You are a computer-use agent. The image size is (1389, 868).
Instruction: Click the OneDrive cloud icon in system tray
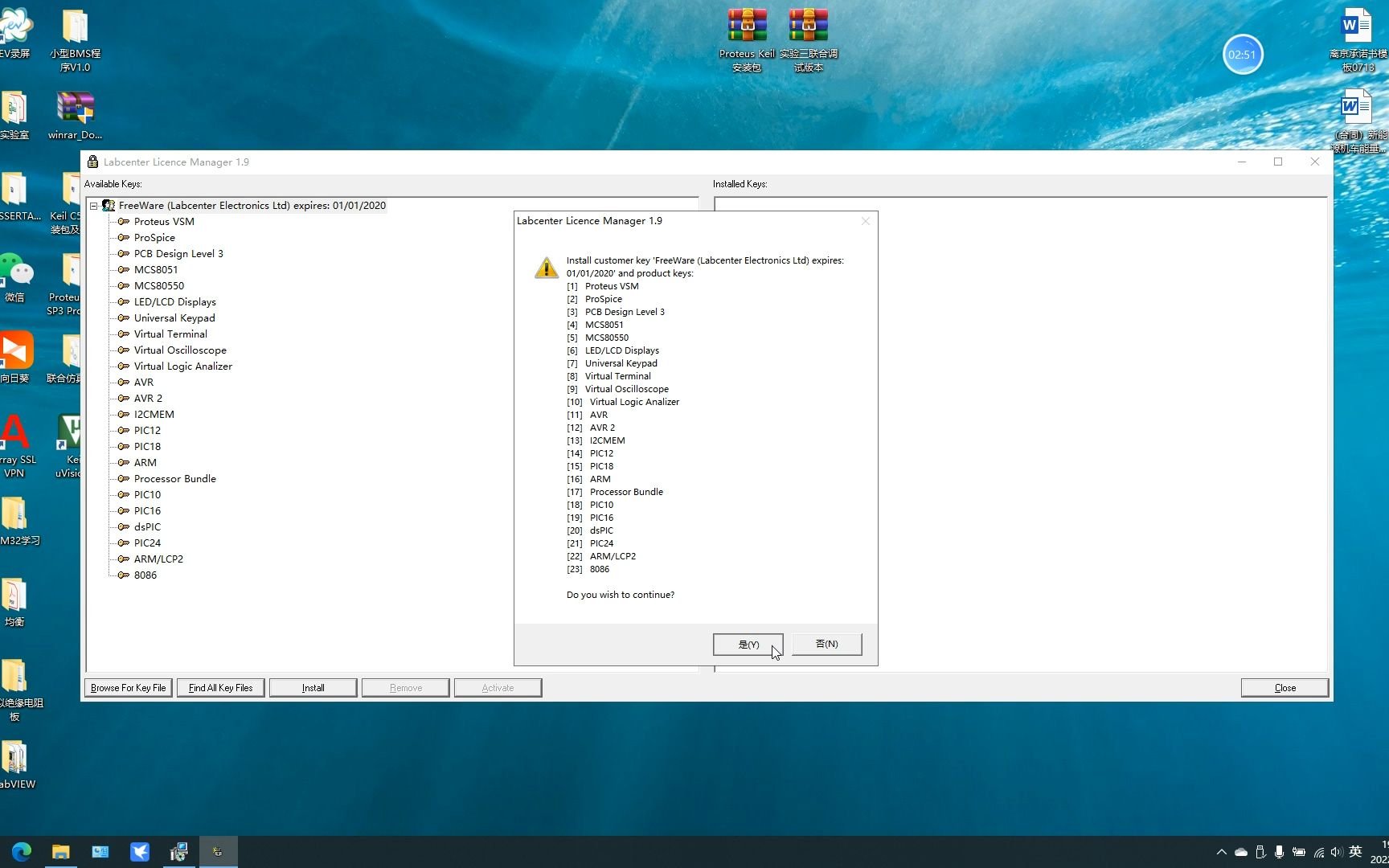coord(1241,852)
